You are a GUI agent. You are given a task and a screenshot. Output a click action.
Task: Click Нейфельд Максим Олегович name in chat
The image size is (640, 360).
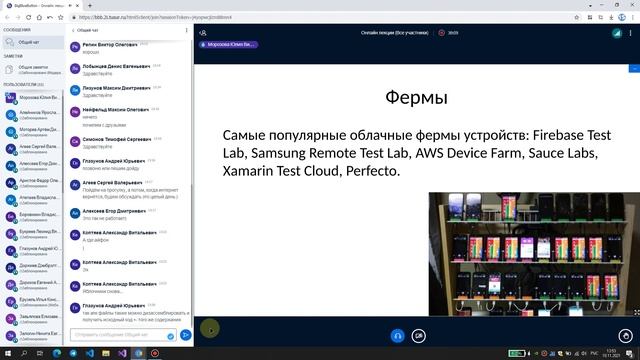pos(116,110)
